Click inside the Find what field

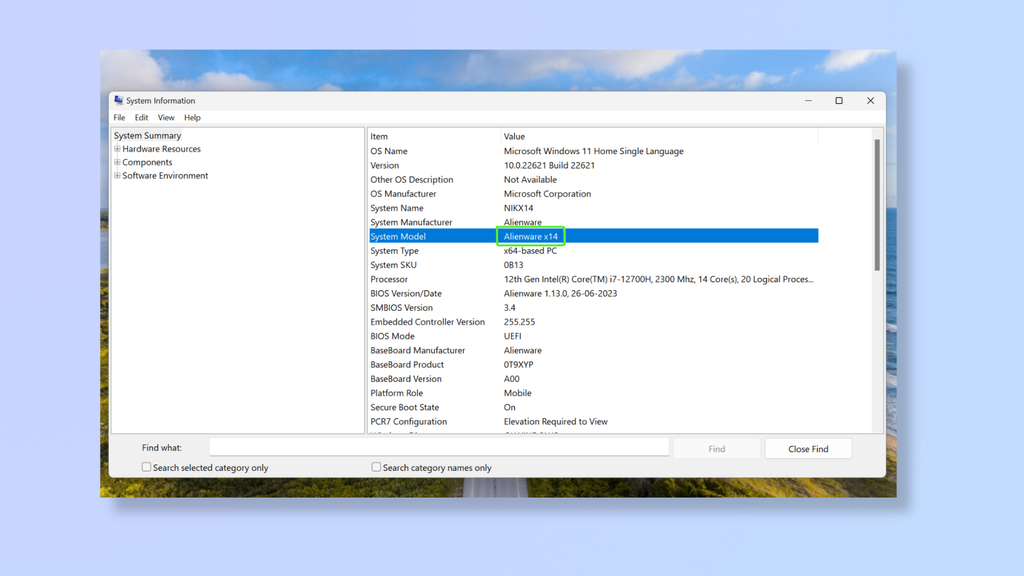[440, 446]
